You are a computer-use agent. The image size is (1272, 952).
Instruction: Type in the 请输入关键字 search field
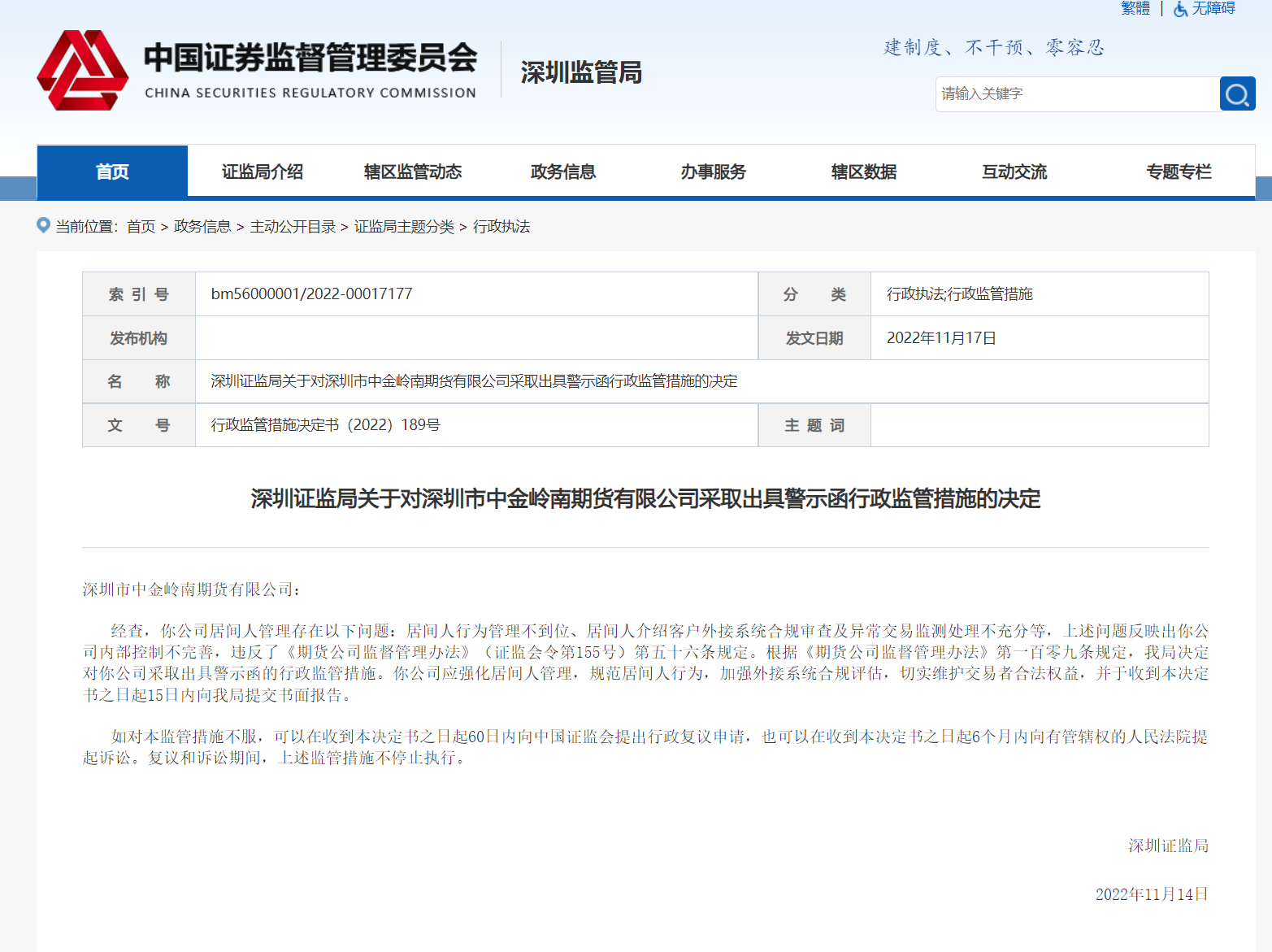point(1077,94)
